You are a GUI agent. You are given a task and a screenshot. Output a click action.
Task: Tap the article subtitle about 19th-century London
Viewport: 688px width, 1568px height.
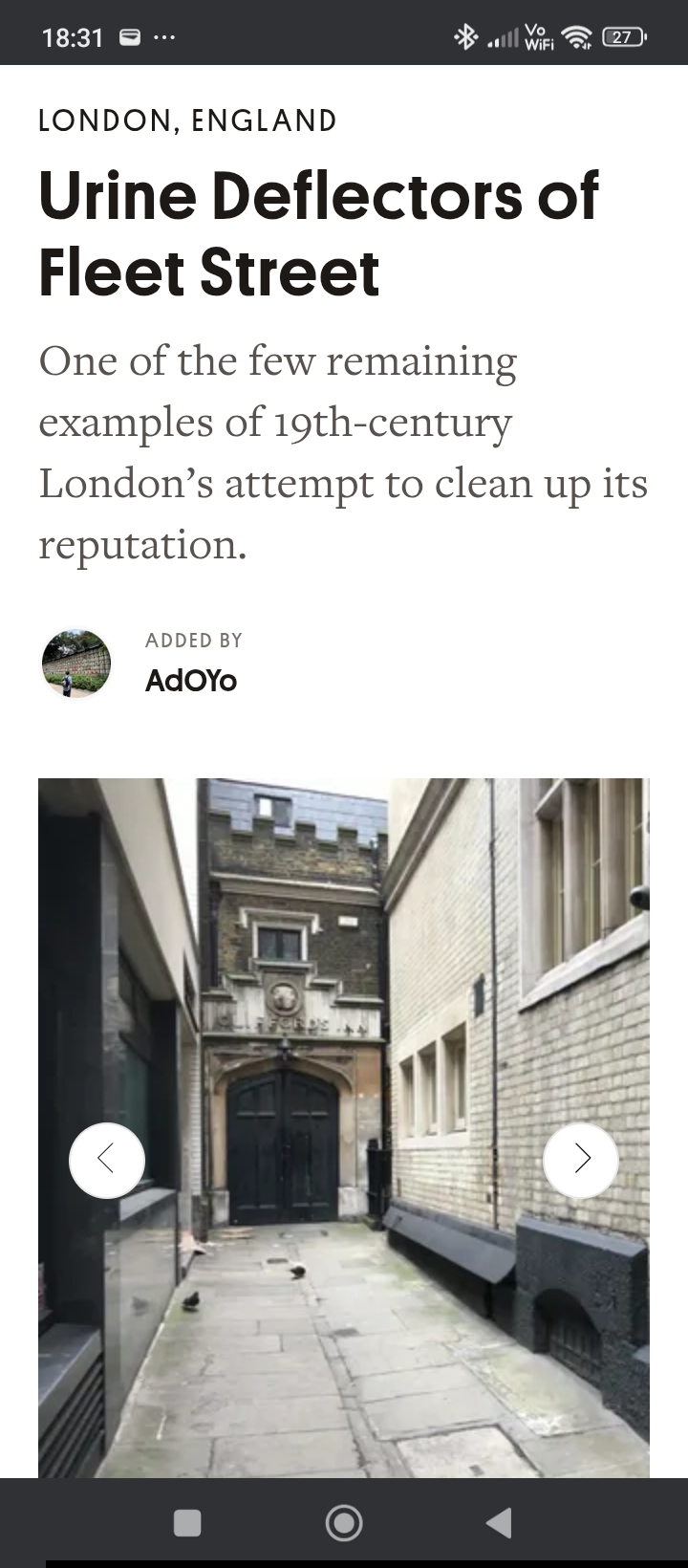click(344, 452)
